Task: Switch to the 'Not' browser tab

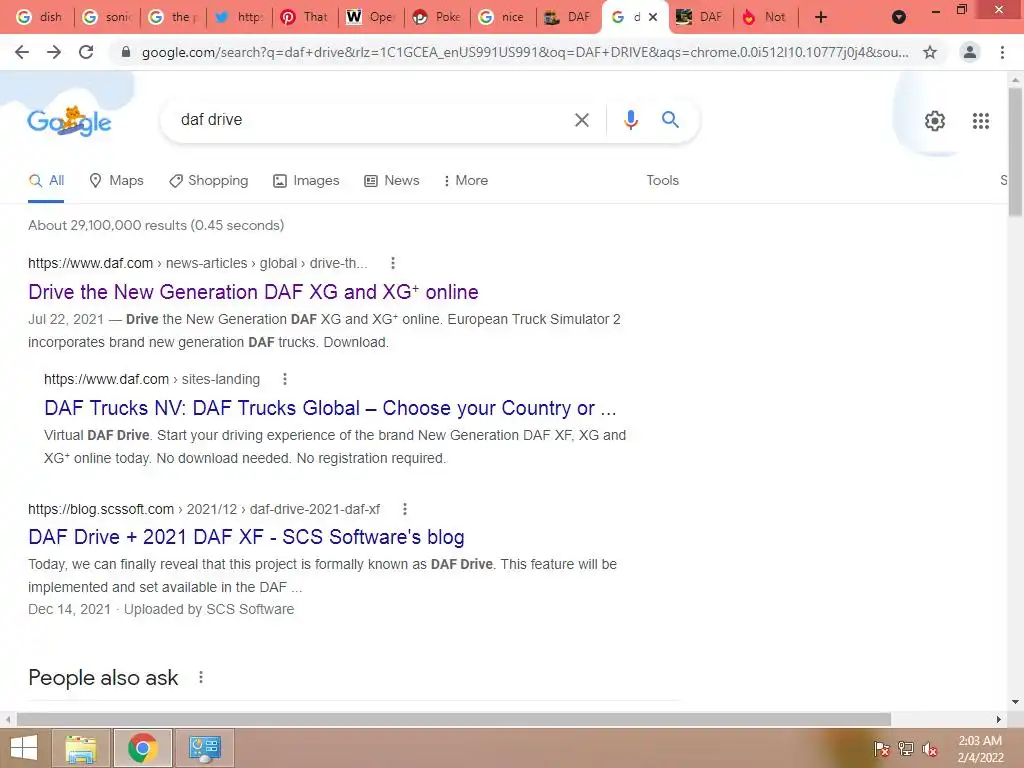Action: (765, 17)
